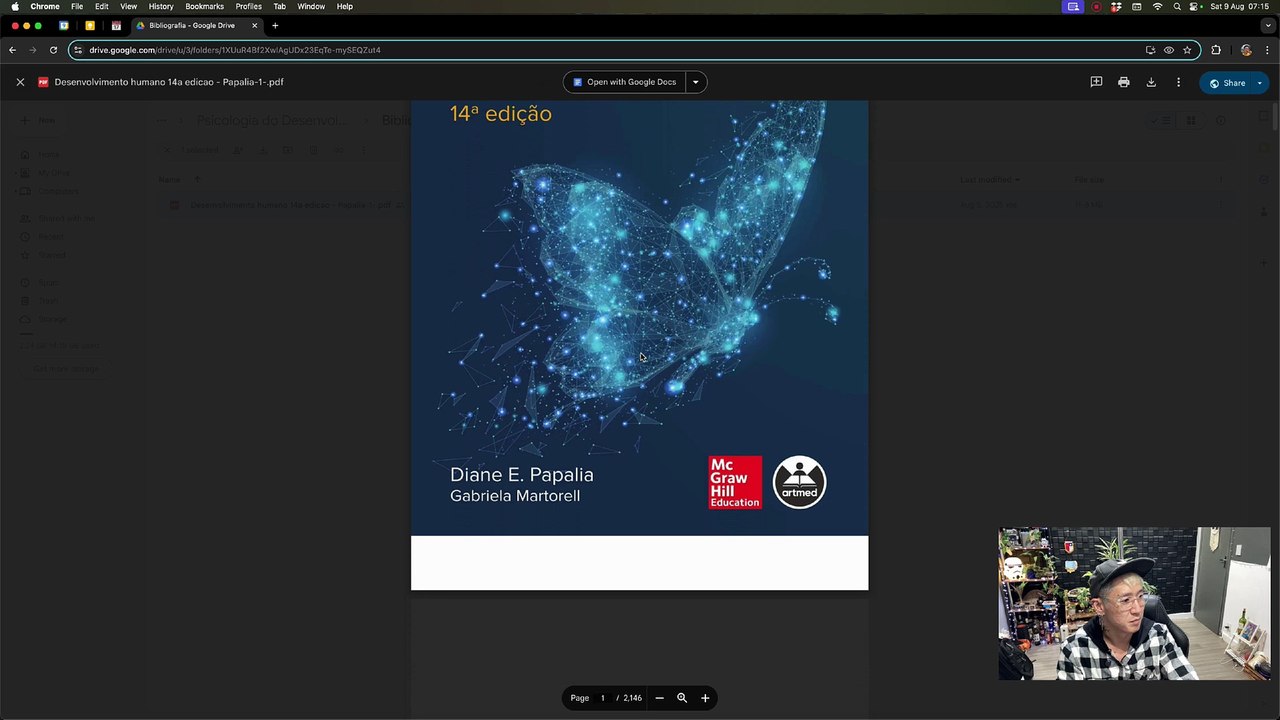Screen dimensions: 1280x720
Task: Reset zoom with the magnifier icon
Action: (682, 698)
